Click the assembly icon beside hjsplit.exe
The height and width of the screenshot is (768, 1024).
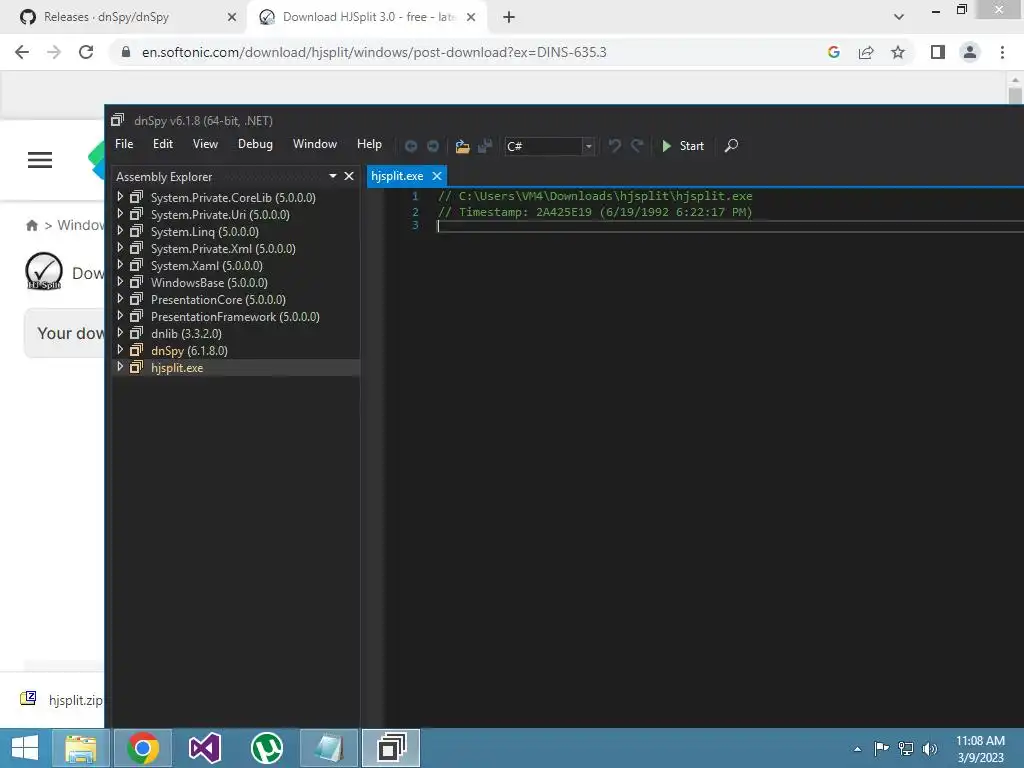(x=136, y=367)
